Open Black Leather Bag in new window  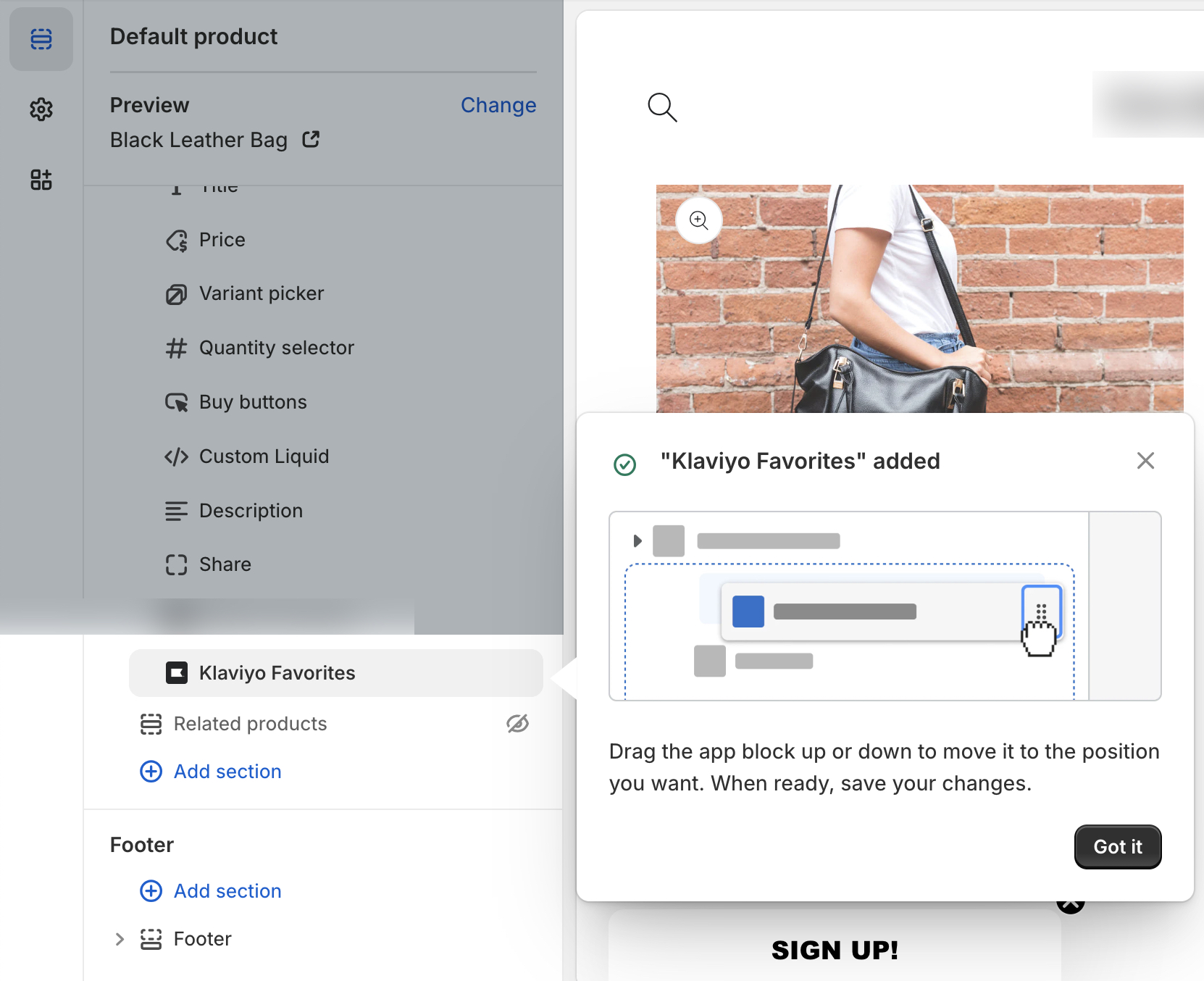click(x=311, y=139)
